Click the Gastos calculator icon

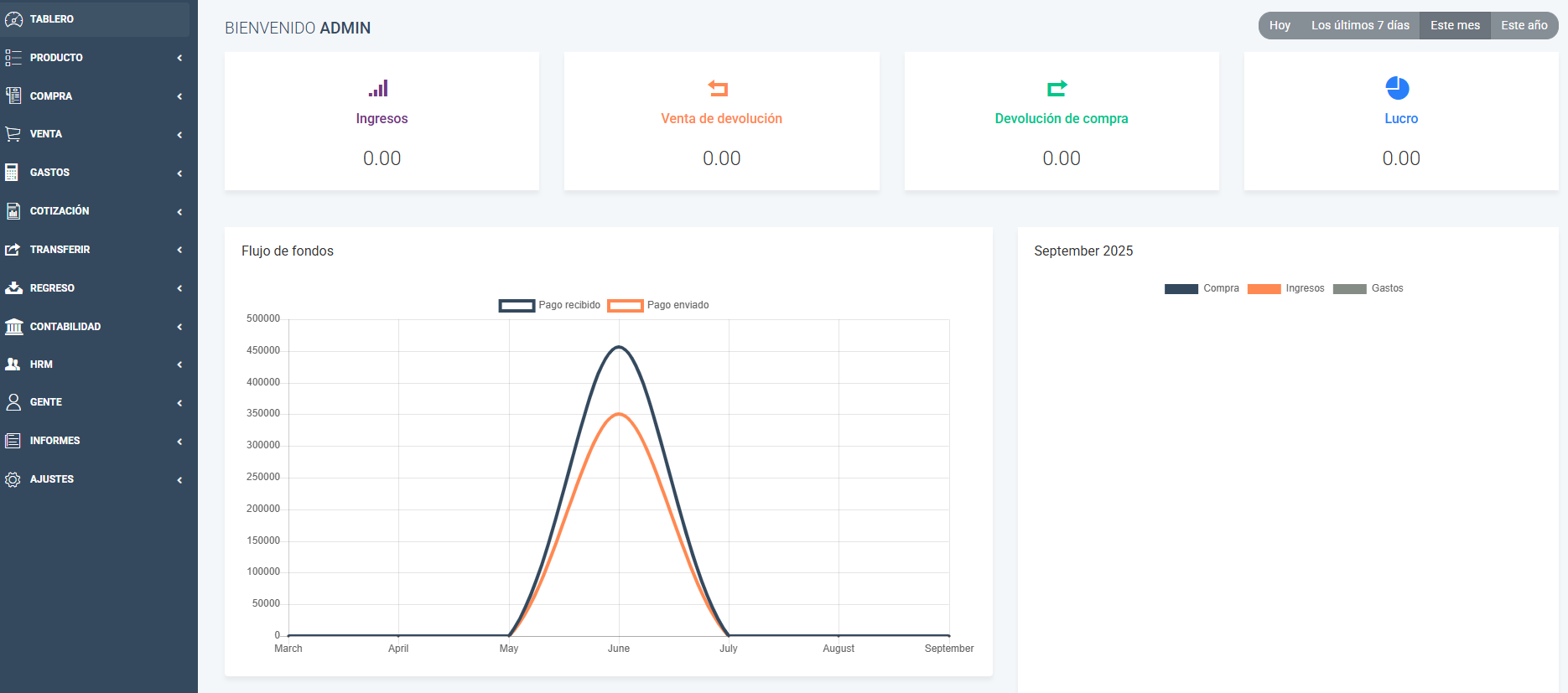(x=12, y=173)
